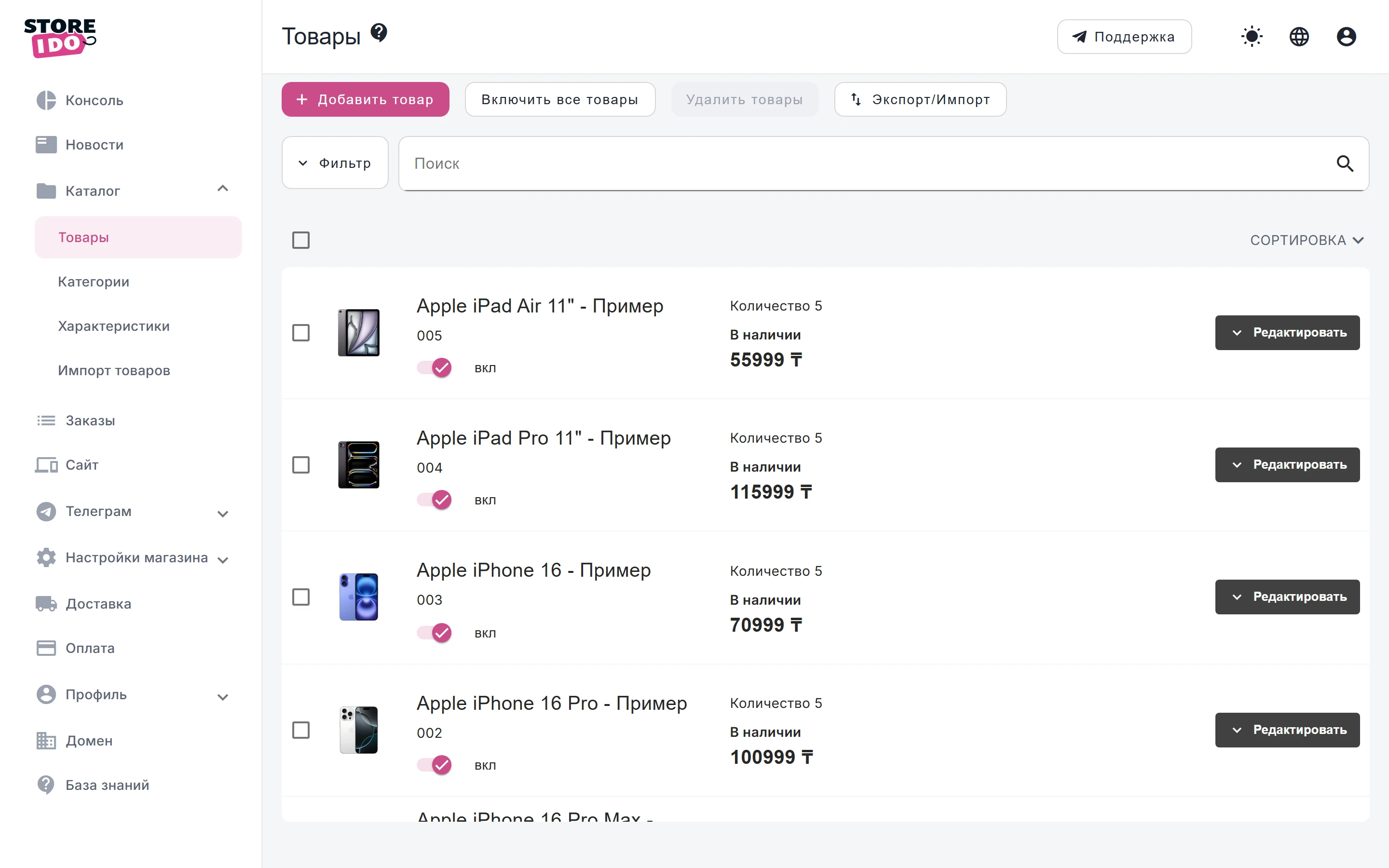This screenshot has height=868, width=1389.
Task: Click the Apple iPhone 16 Pro product thumbnail
Action: [359, 730]
